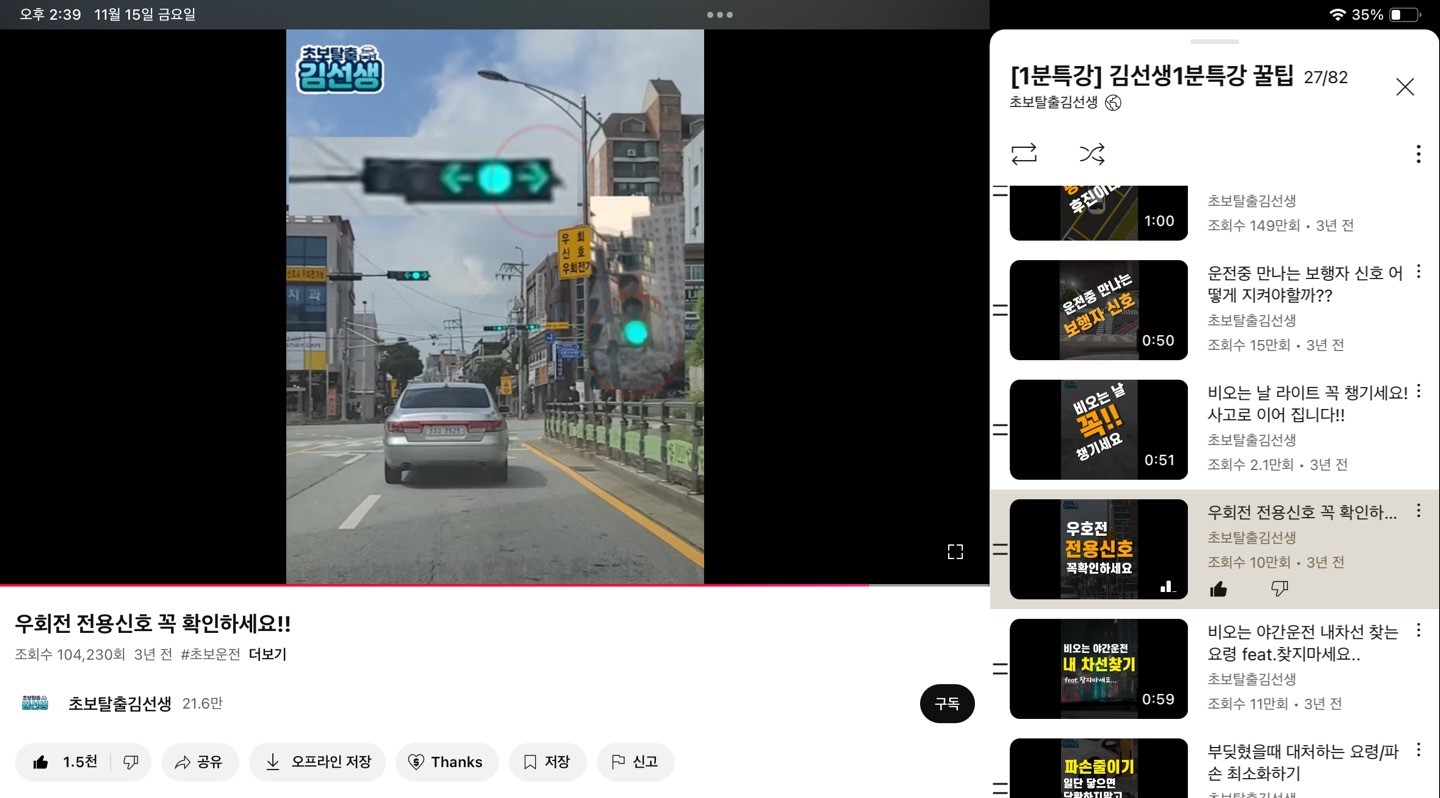Open playlist more options menu
Screen dimensions: 1440x798
pos(1418,154)
